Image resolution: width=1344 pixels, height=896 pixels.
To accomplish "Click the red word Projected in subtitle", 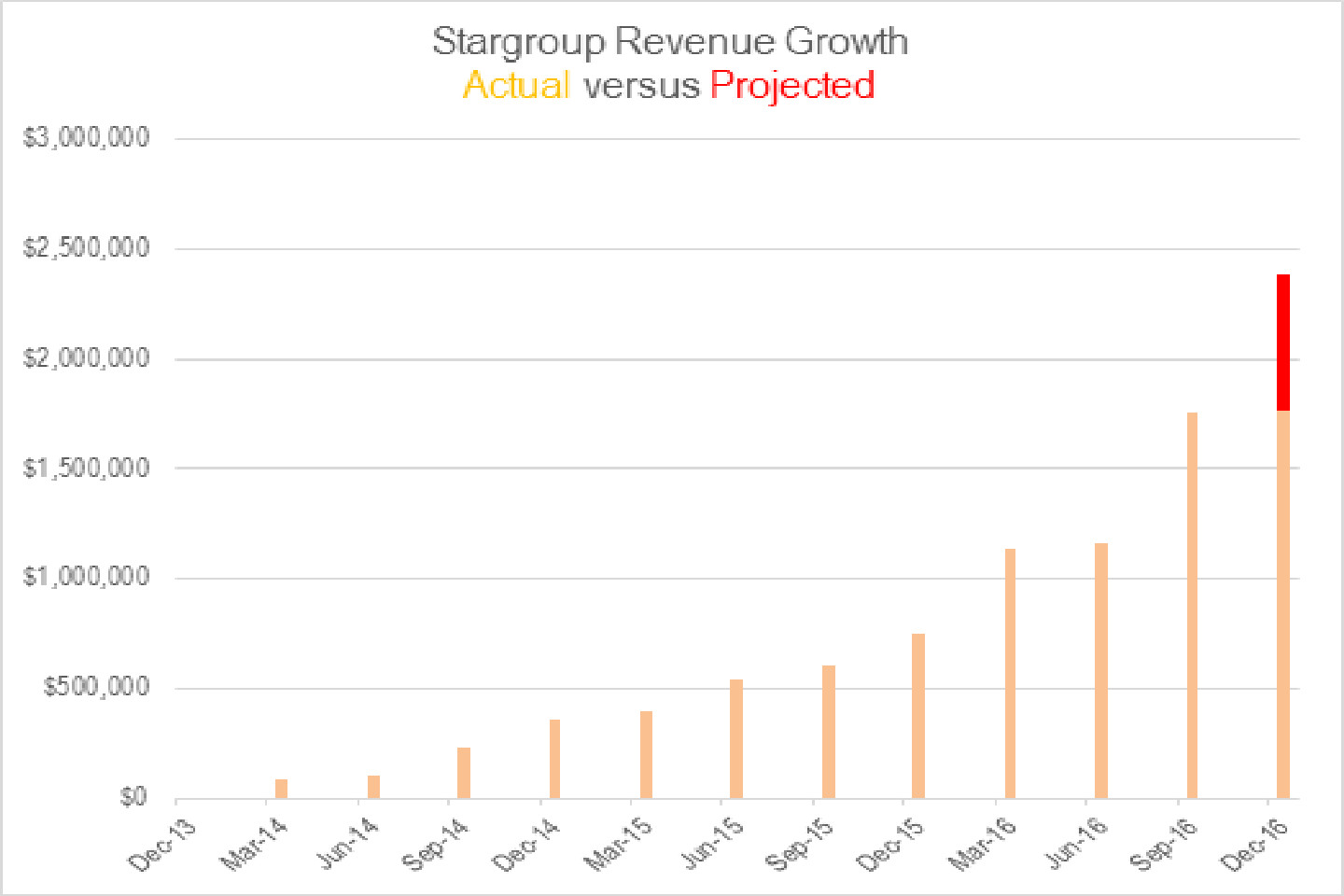I will point(791,86).
